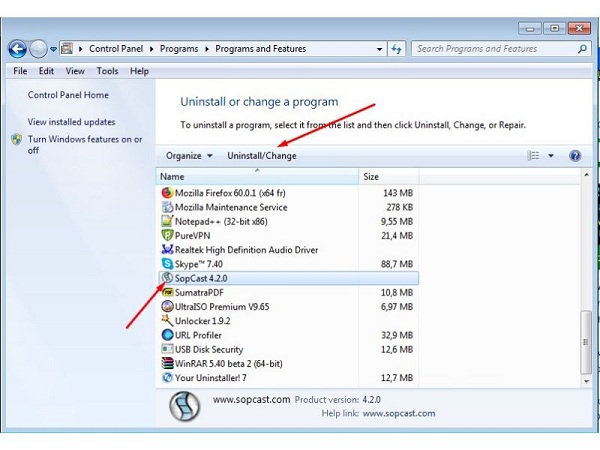
Task: Click the Mozilla Firefox icon in list
Action: pos(167,193)
